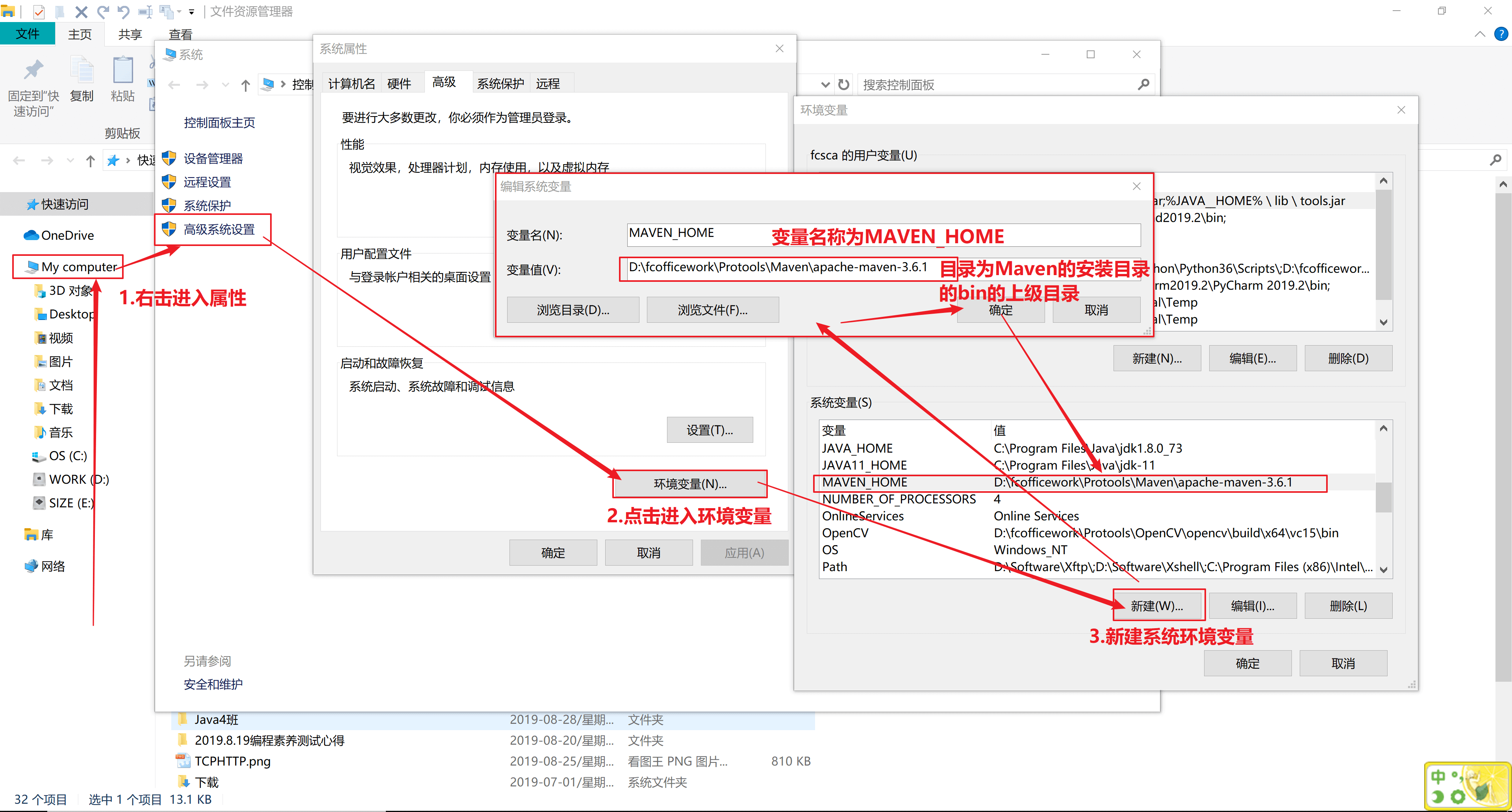Switch to the 系统保护 tab

click(500, 83)
